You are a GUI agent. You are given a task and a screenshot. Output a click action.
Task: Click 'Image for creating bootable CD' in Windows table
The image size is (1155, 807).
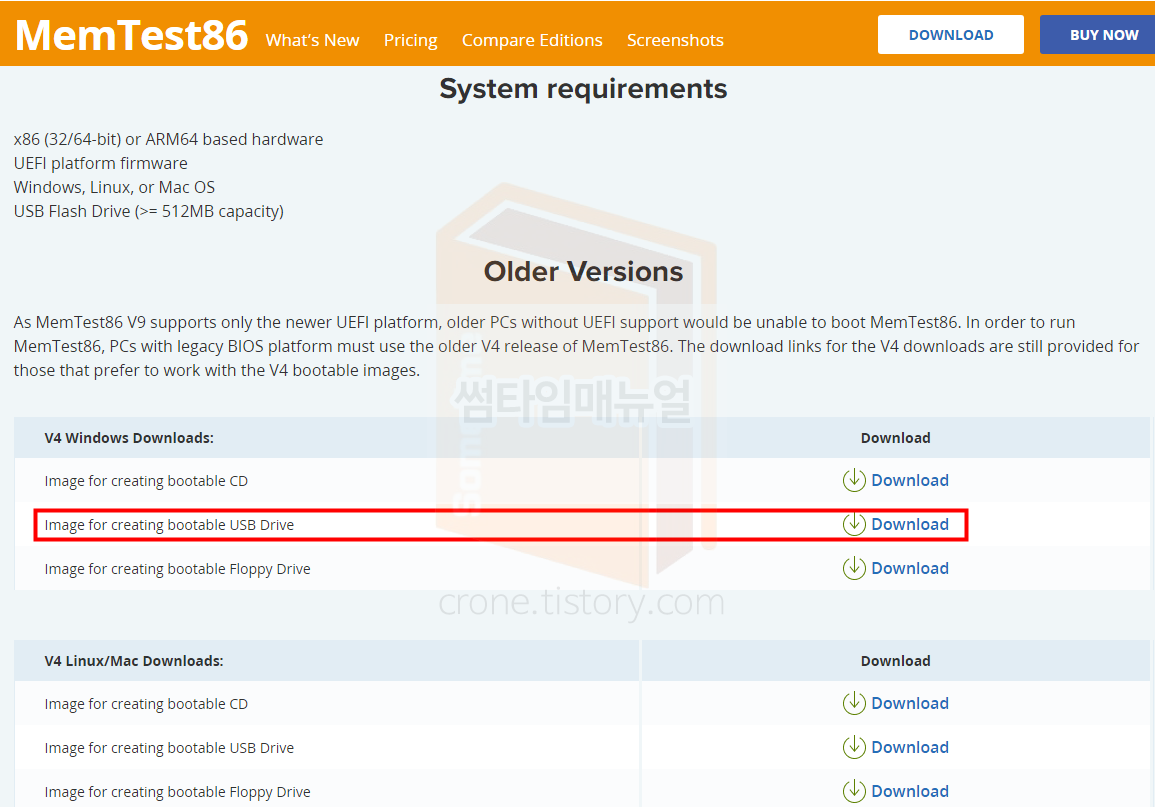(x=146, y=481)
